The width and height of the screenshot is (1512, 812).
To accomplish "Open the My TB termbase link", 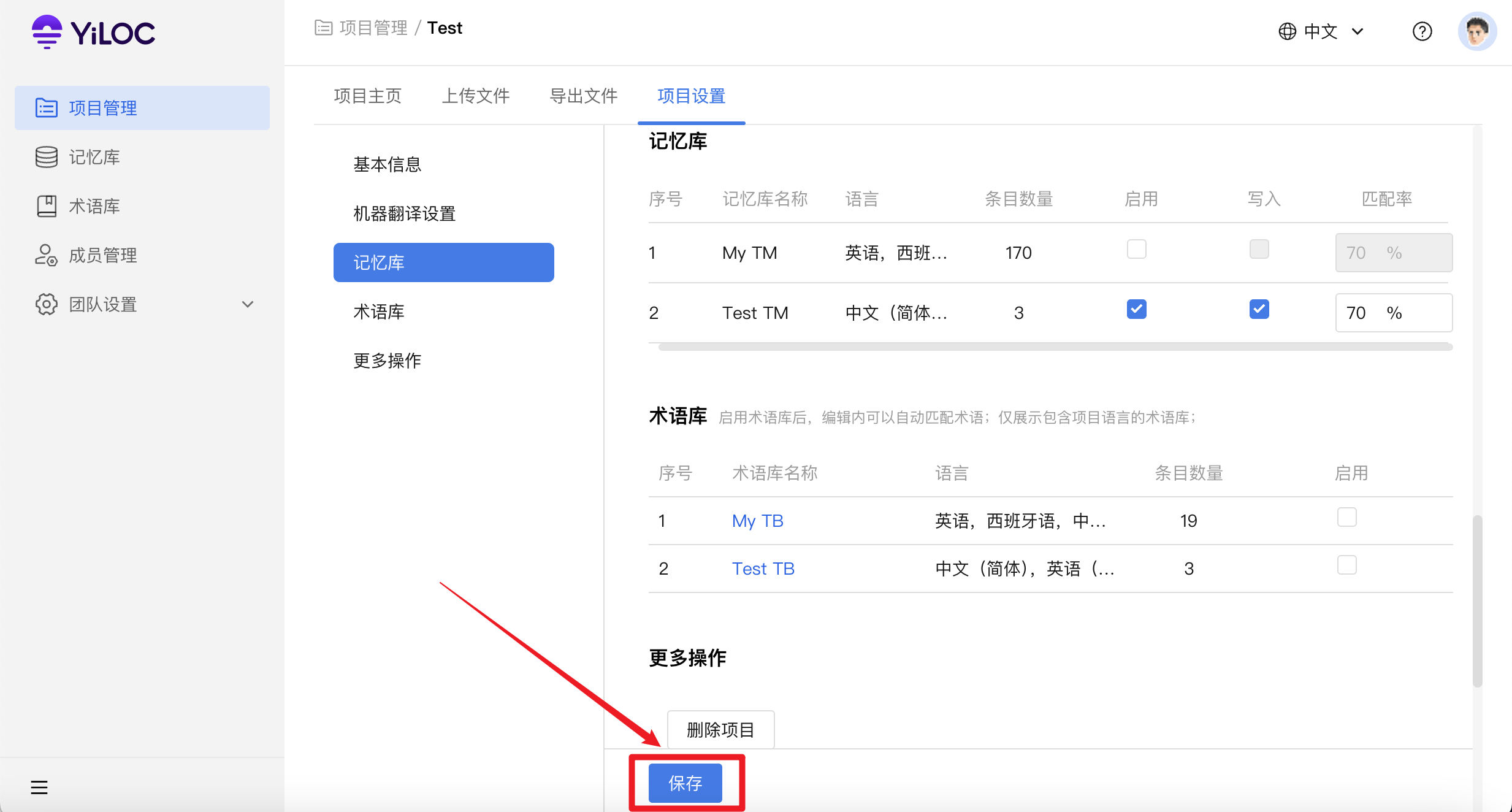I will pyautogui.click(x=758, y=521).
